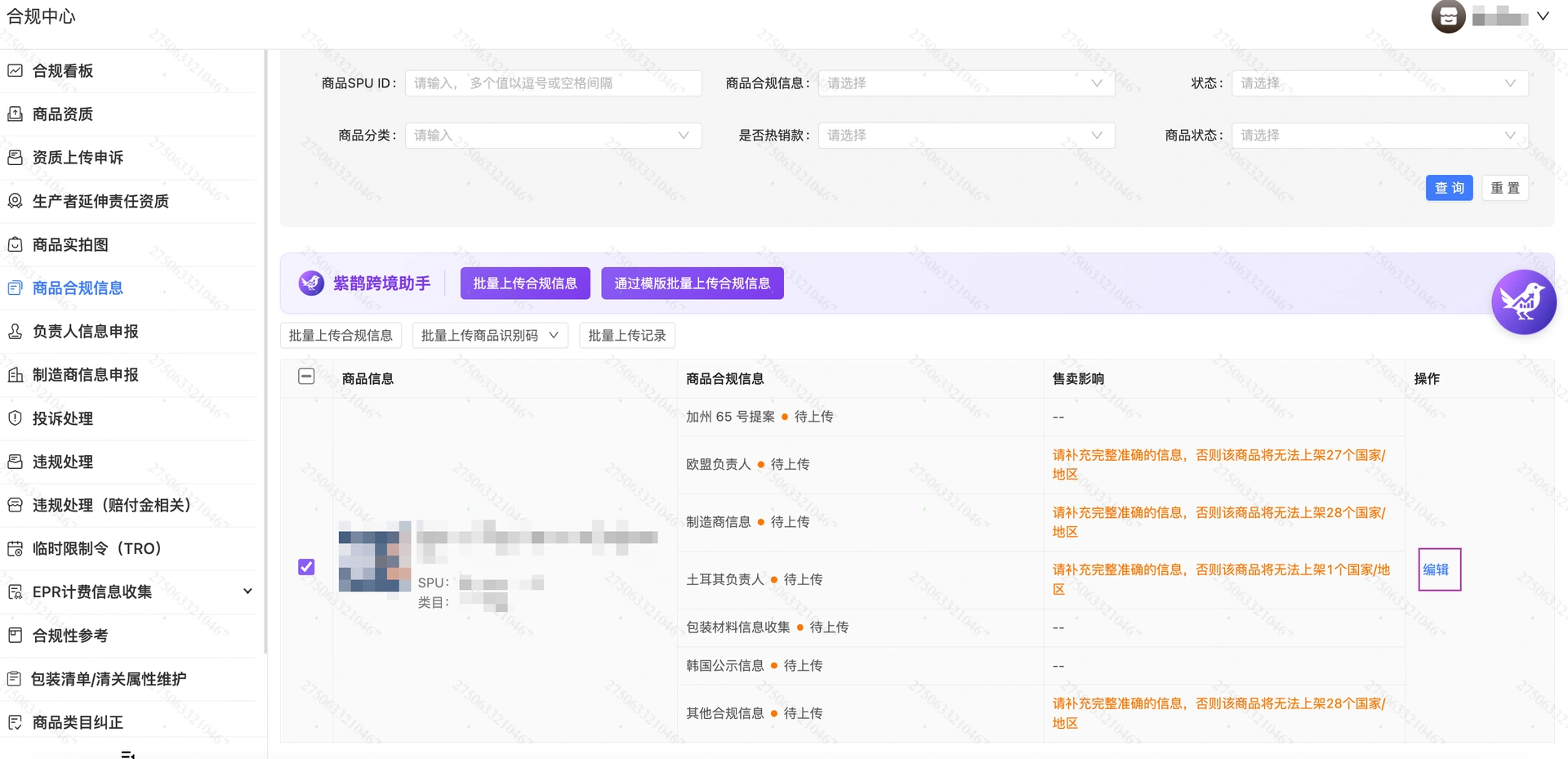Open 商品资质 menu item
The height and width of the screenshot is (759, 1568).
point(63,114)
